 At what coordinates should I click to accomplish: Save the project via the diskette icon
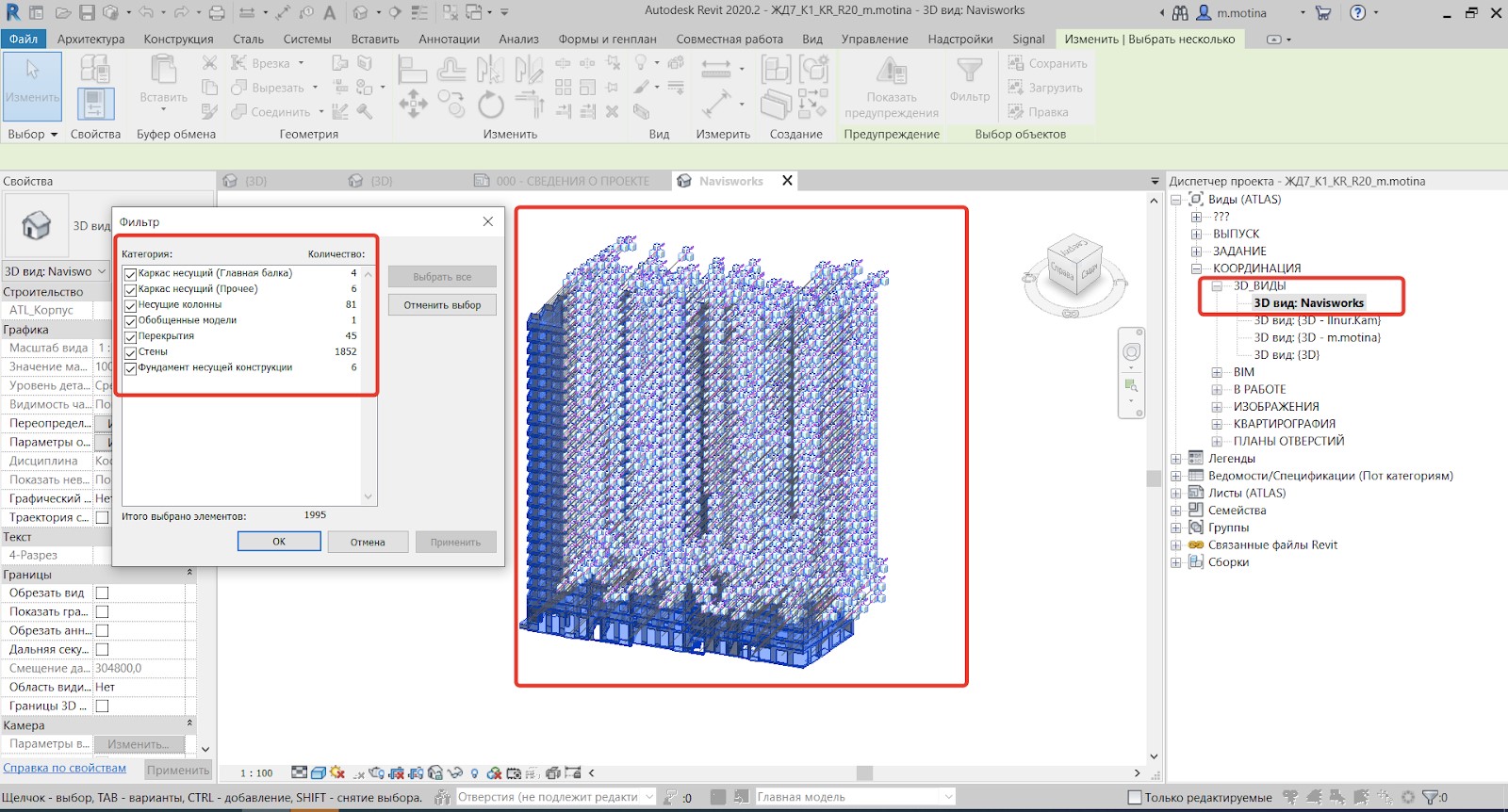click(x=87, y=13)
